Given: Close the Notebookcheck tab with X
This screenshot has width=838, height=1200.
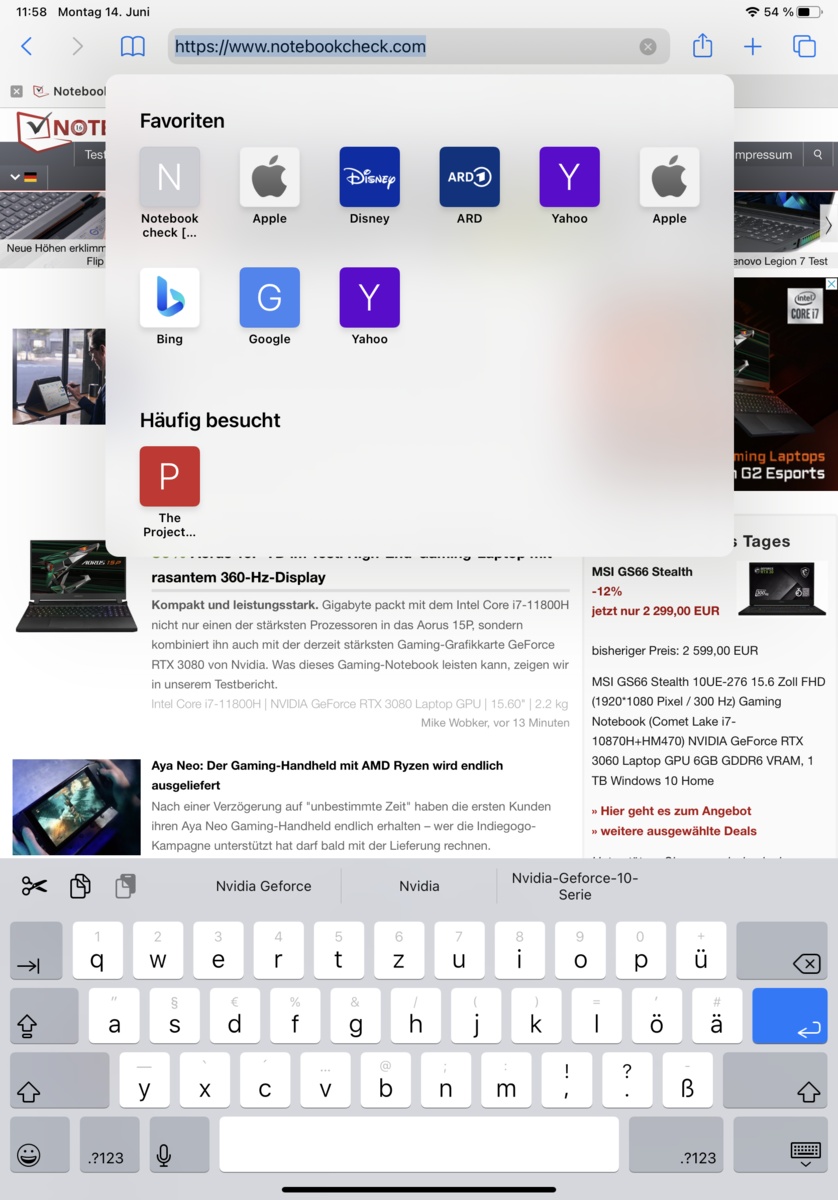Looking at the screenshot, I should [x=16, y=91].
